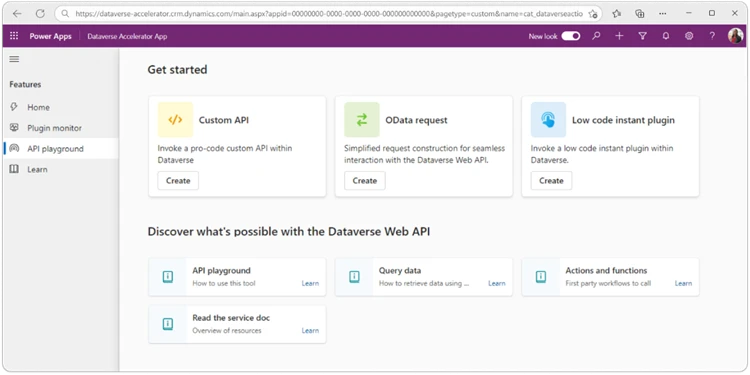Create a Low code instant plugin

(551, 181)
